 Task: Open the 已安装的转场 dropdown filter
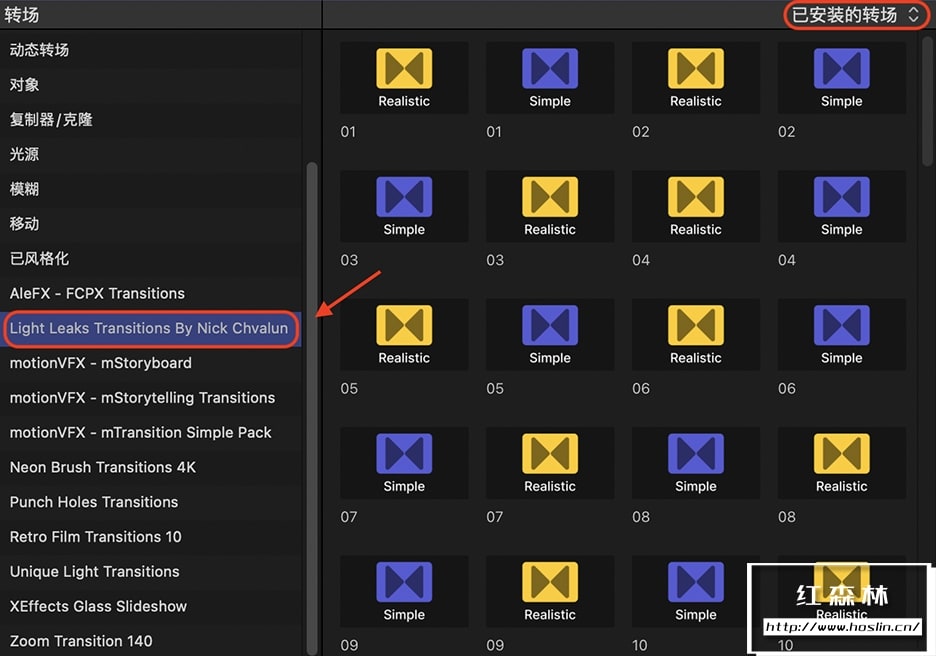(x=855, y=14)
